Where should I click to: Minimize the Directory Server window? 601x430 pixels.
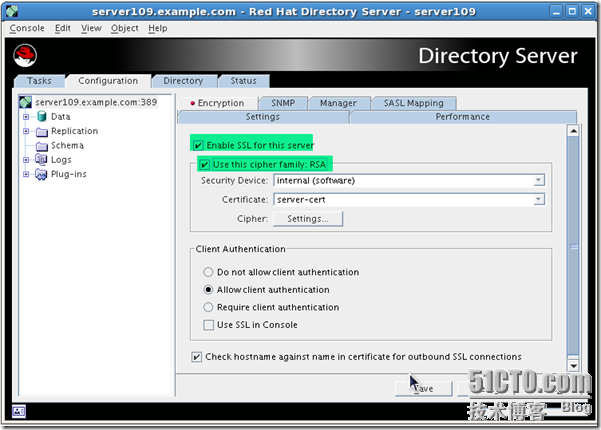(x=557, y=11)
